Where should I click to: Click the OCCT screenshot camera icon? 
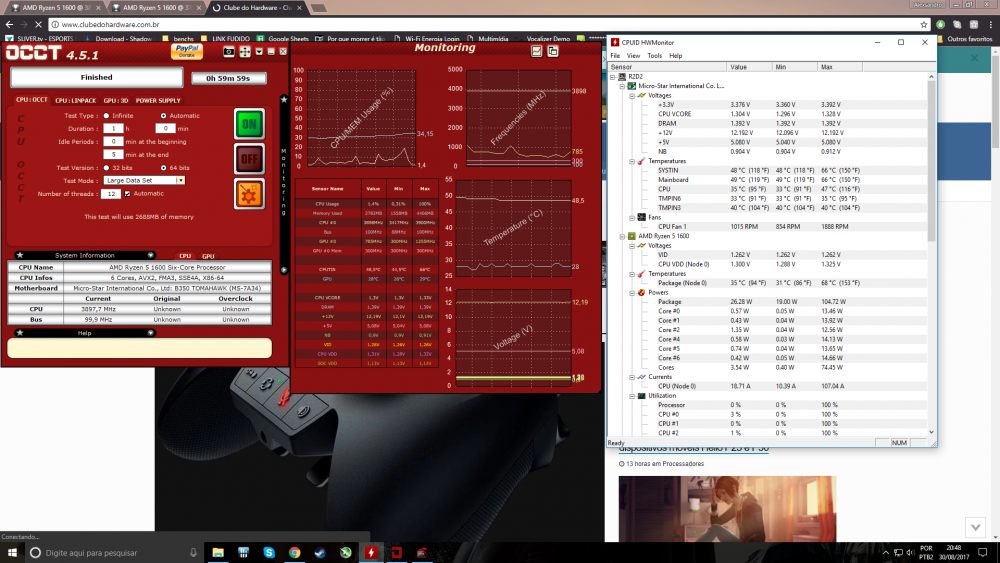pyautogui.click(x=229, y=50)
